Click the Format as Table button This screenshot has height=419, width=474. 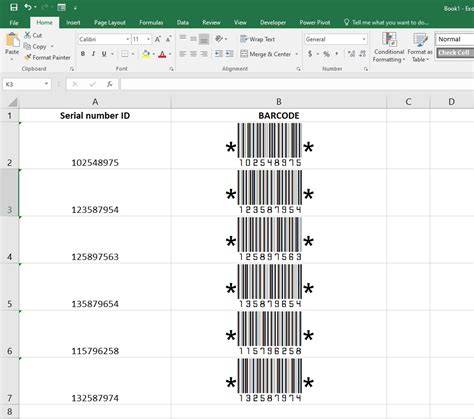(420, 47)
